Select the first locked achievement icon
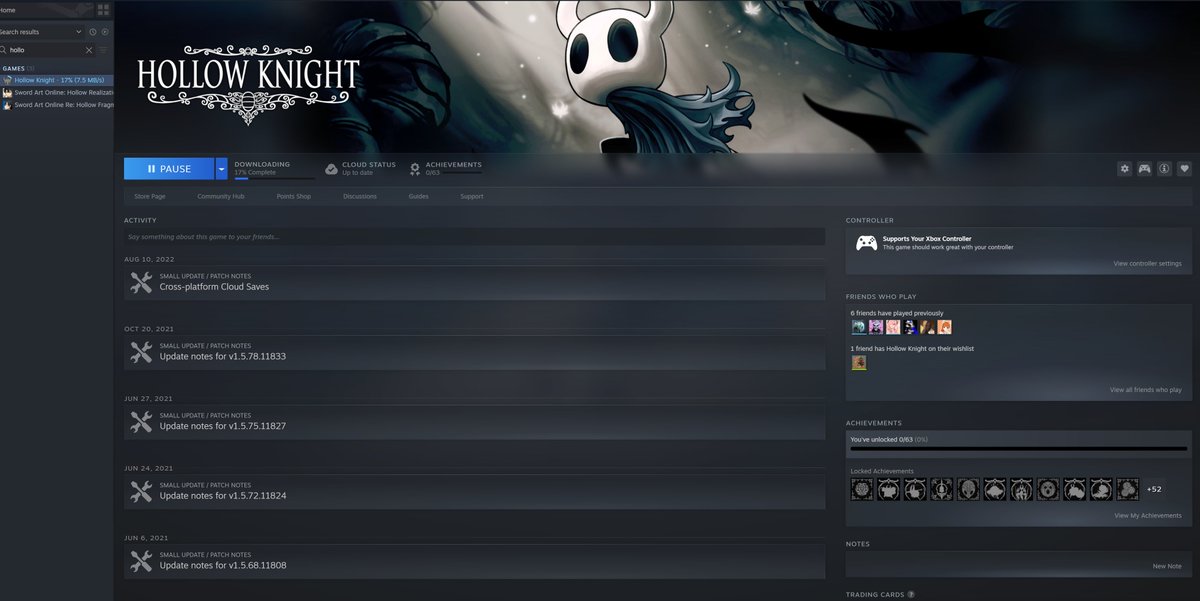Viewport: 1200px width, 601px height. (x=862, y=489)
